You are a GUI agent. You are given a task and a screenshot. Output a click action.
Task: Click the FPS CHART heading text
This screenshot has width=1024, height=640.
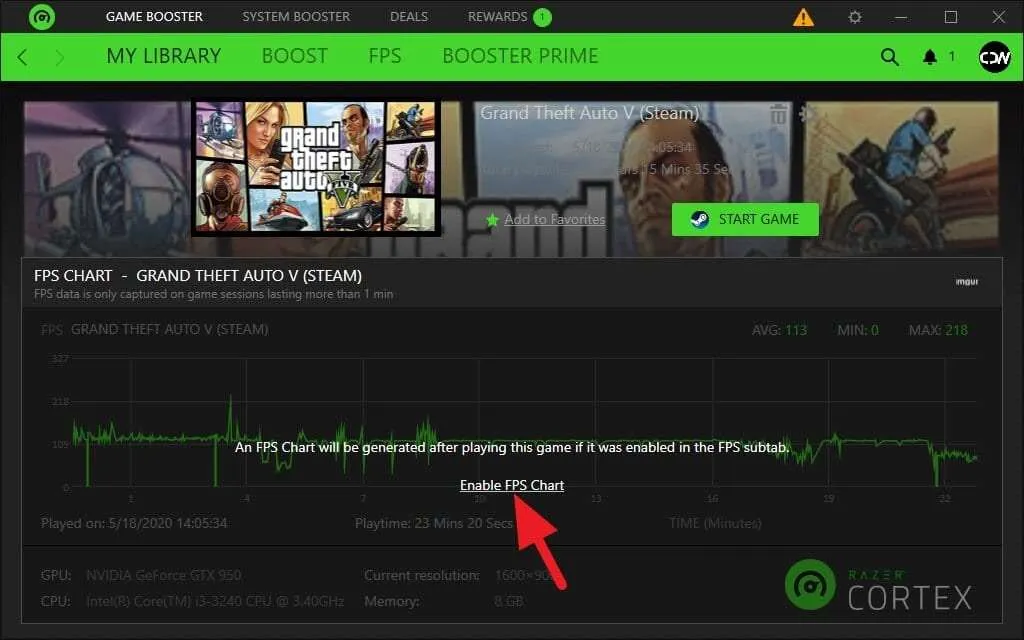coord(73,276)
